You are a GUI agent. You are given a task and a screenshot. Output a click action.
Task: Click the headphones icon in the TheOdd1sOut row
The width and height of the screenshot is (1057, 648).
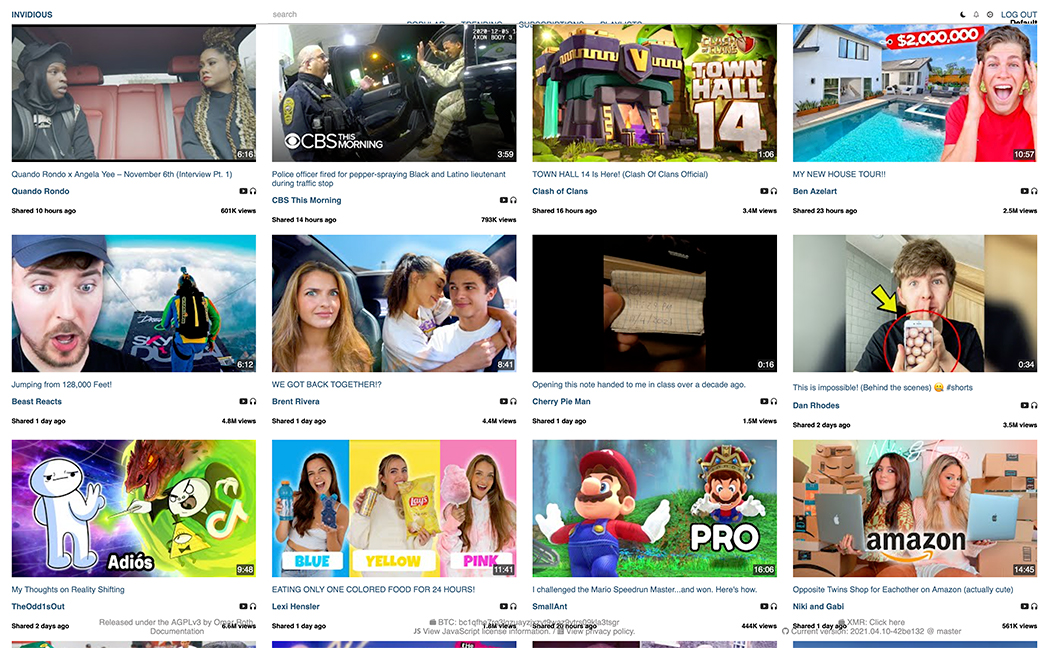pyautogui.click(x=253, y=606)
